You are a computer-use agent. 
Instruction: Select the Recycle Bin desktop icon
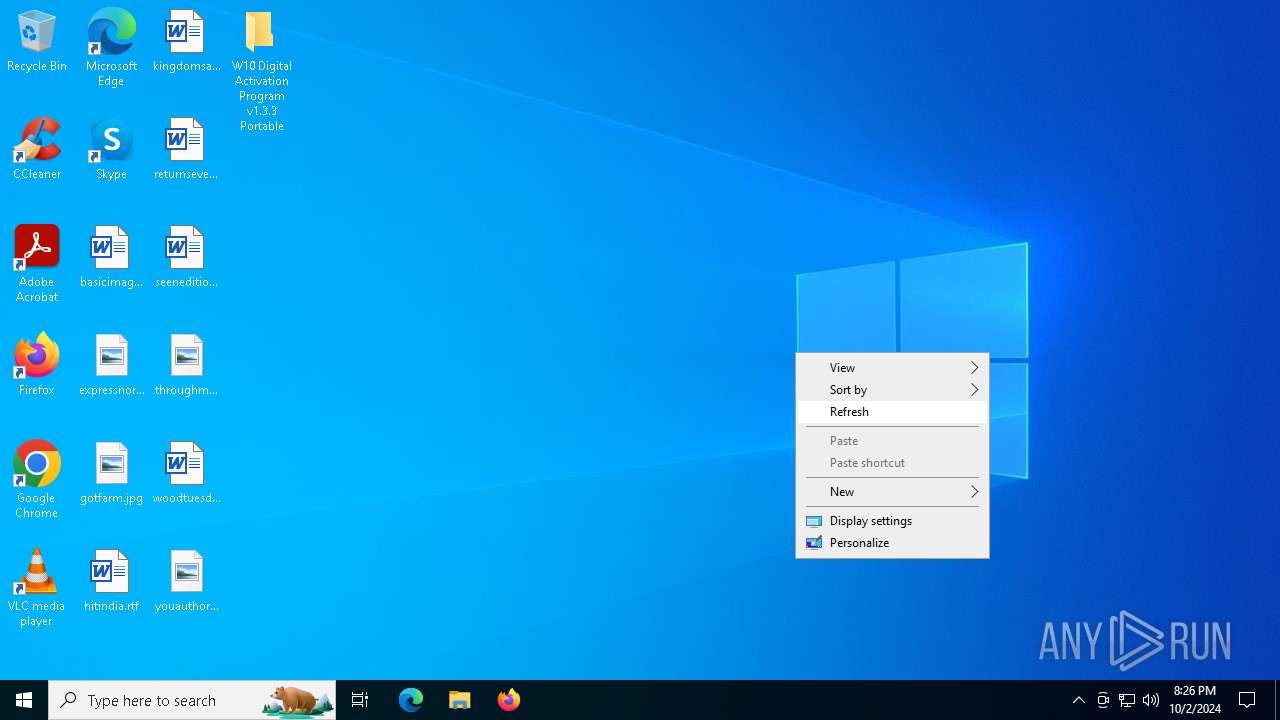point(37,42)
